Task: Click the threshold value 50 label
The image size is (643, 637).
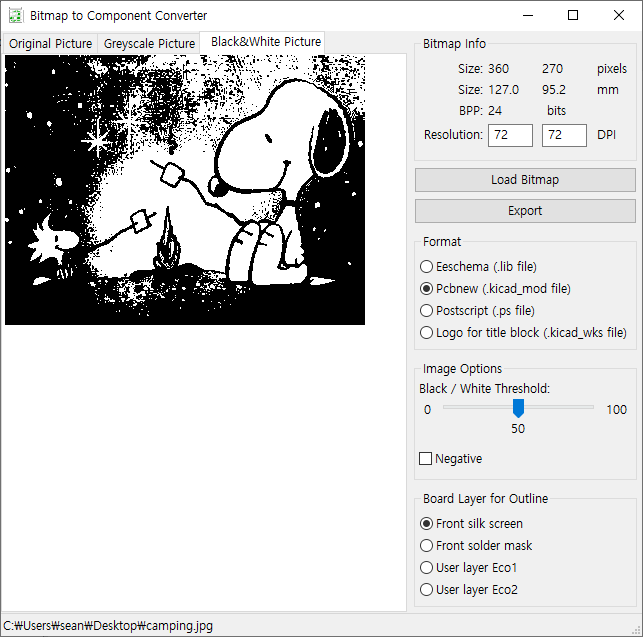Action: pos(518,429)
